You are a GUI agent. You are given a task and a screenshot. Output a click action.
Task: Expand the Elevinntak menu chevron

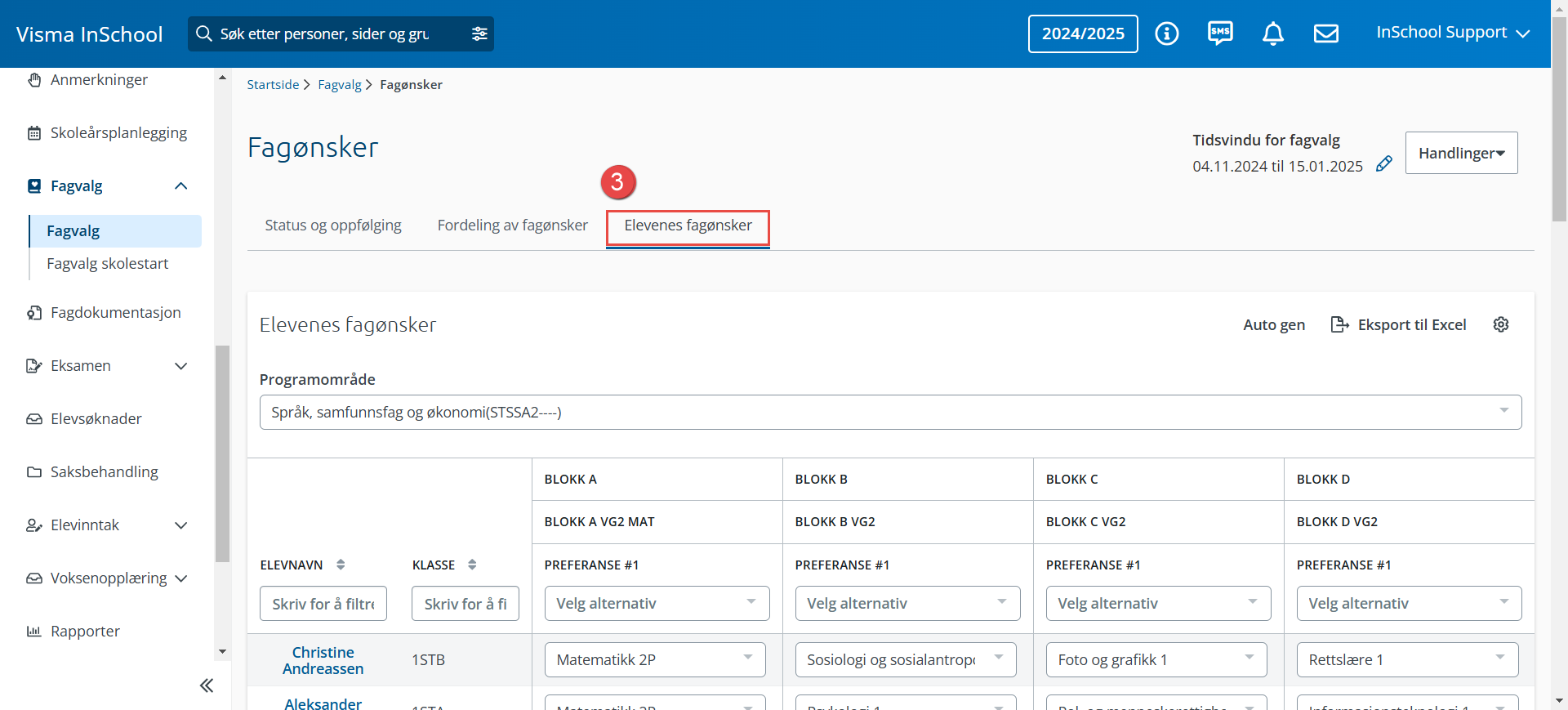coord(181,525)
